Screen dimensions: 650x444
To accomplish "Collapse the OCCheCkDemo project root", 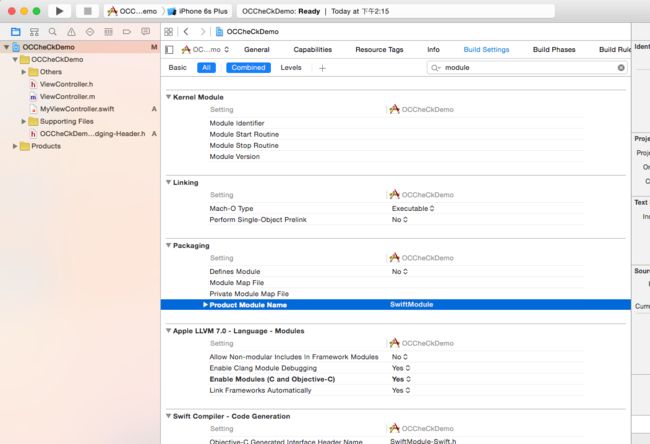I will pos(6,47).
